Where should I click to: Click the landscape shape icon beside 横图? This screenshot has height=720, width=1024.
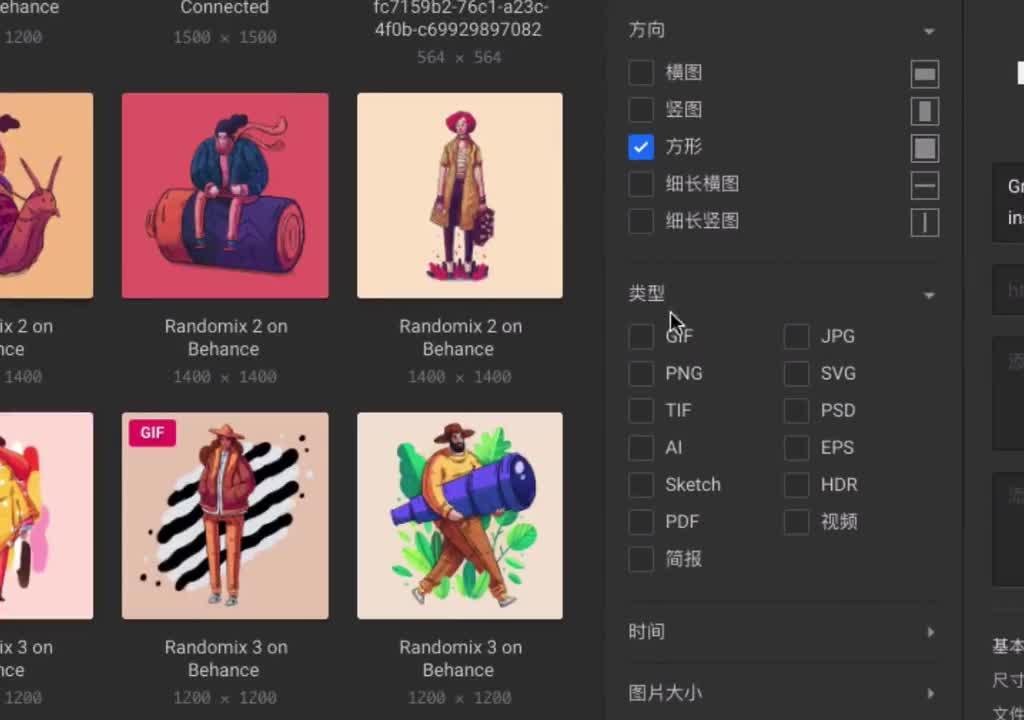tap(924, 73)
